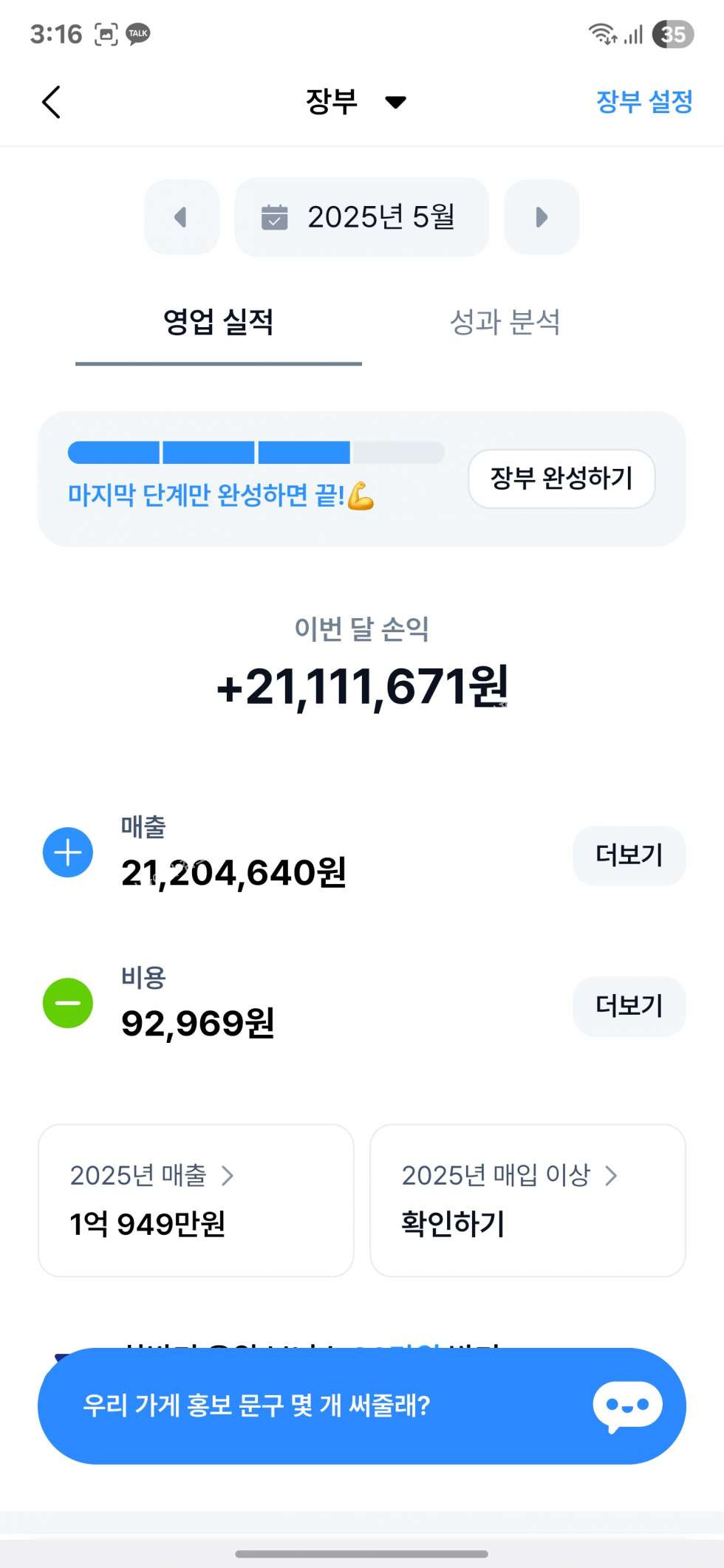
Task: Tap the back arrow icon
Action: 51,102
